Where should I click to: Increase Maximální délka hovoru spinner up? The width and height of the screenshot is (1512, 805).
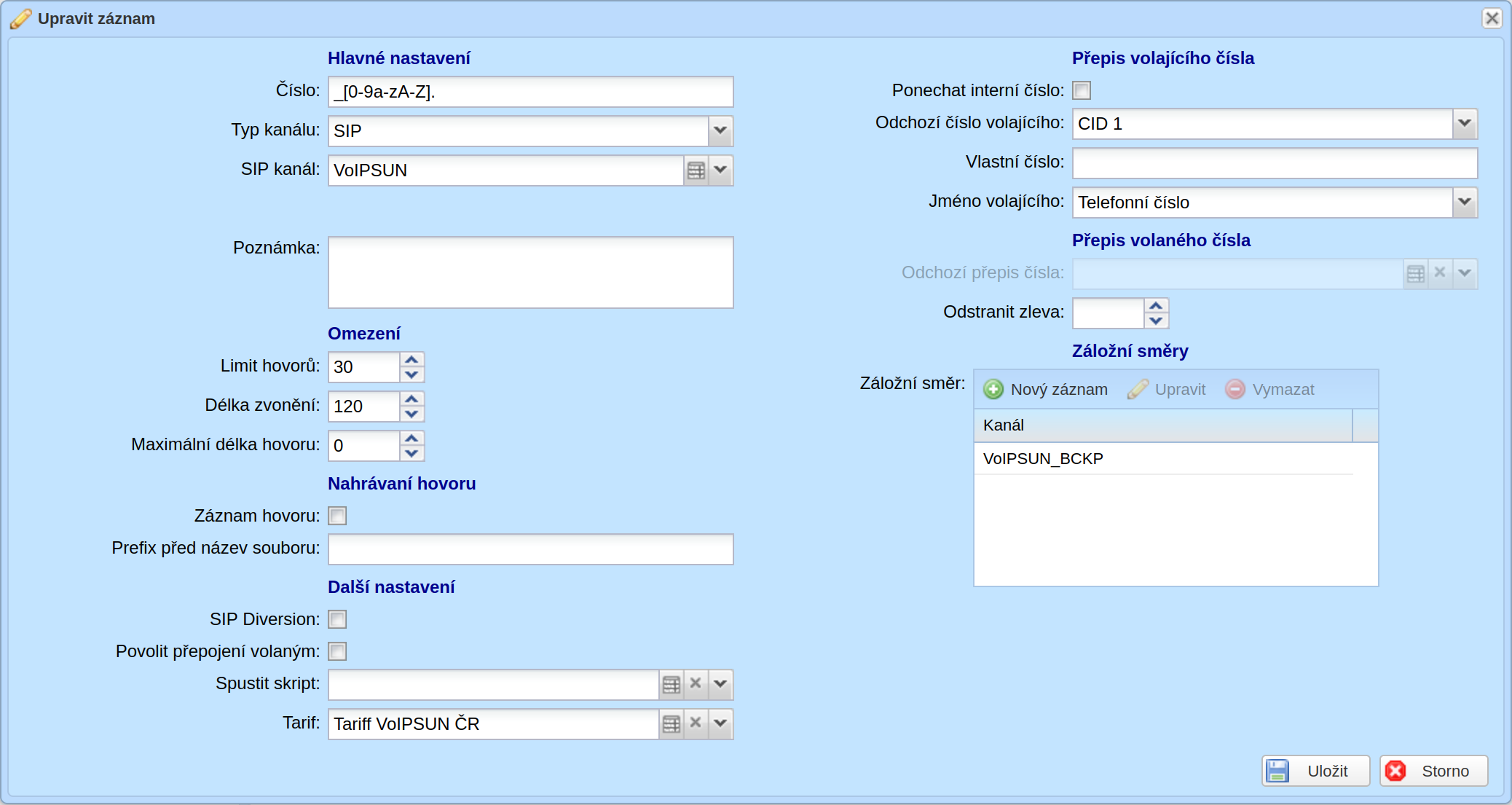[412, 439]
